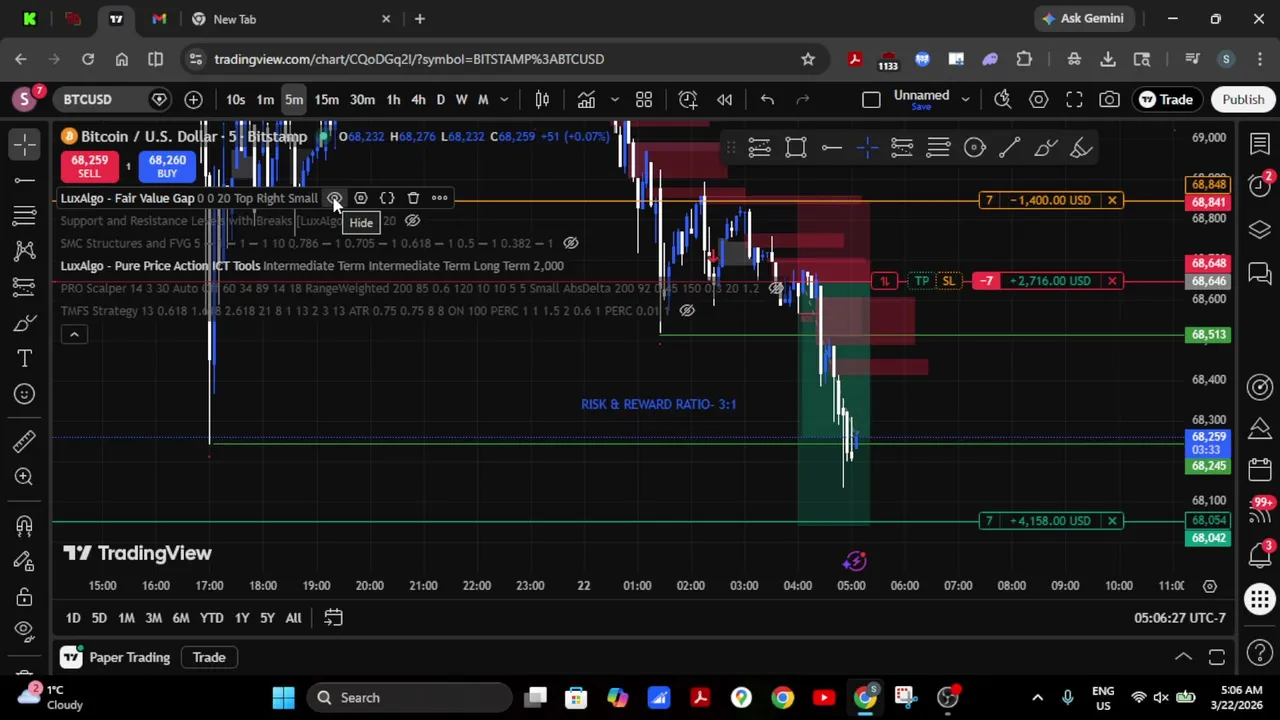
Task: Open more options for Fair Value Gap
Action: point(439,198)
